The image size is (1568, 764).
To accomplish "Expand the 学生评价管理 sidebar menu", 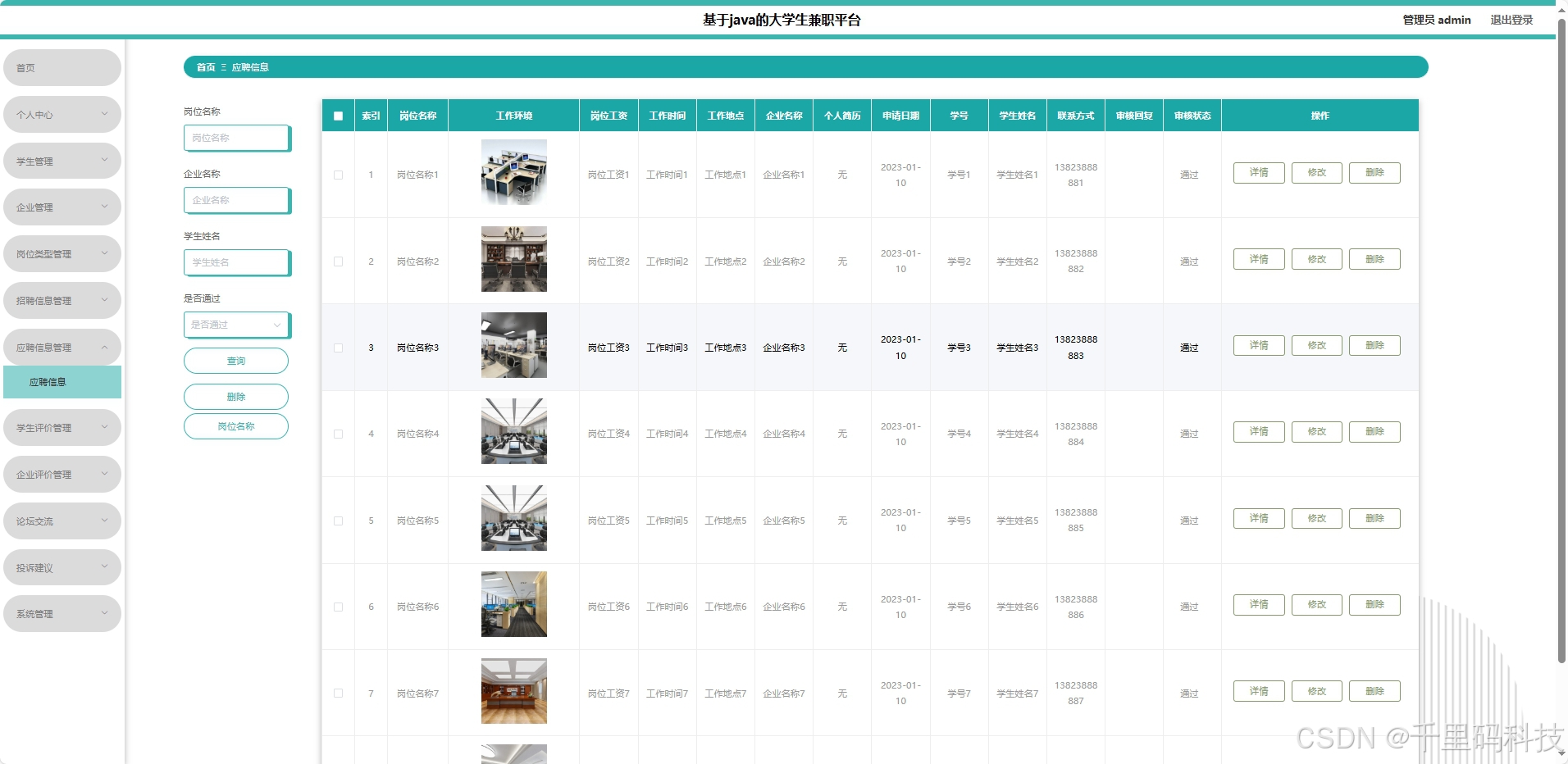I will pyautogui.click(x=62, y=428).
